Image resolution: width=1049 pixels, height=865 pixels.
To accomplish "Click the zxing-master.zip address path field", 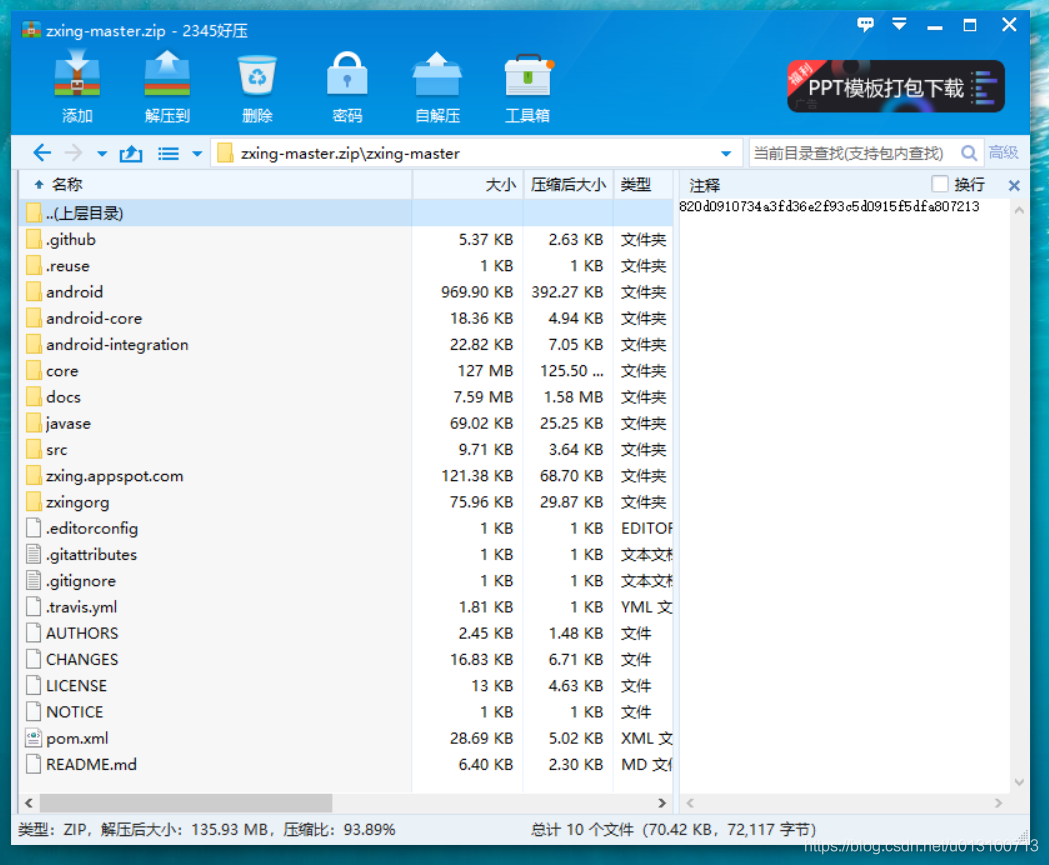I will tap(476, 153).
